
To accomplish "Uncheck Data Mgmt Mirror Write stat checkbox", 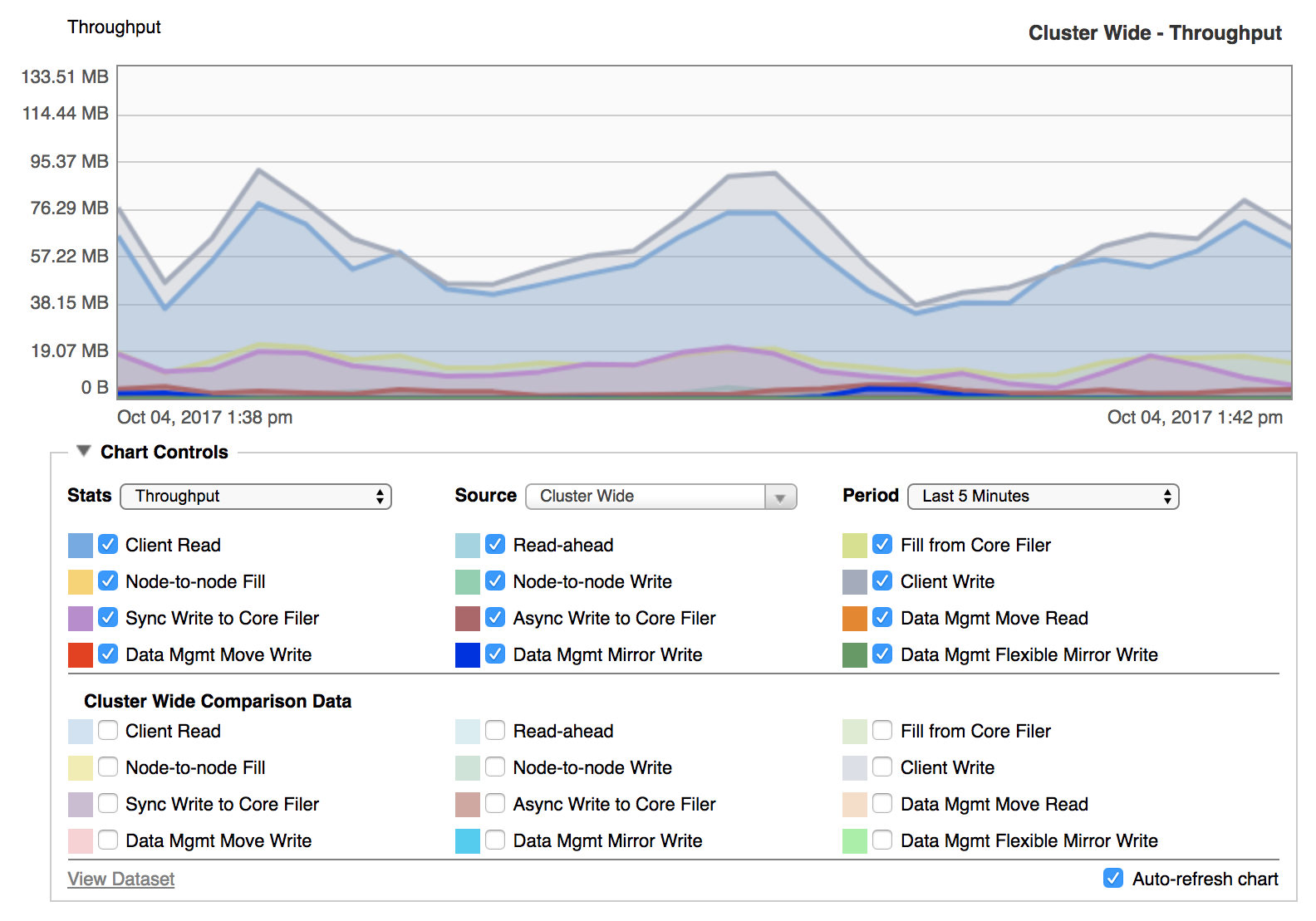I will coord(495,654).
